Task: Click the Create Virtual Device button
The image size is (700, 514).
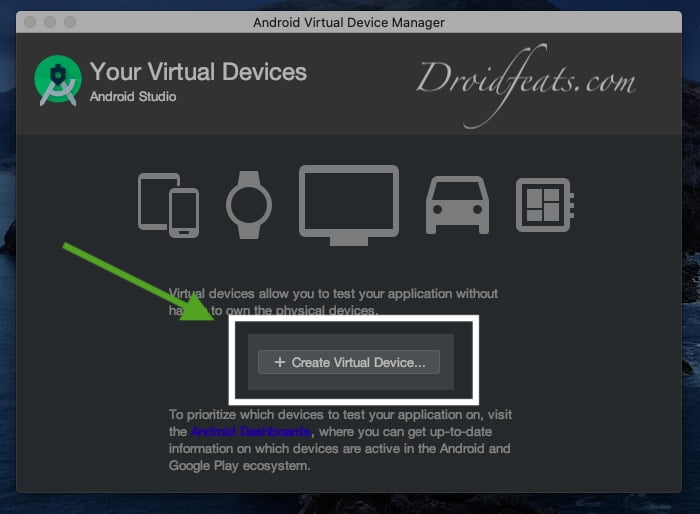Action: [x=349, y=362]
